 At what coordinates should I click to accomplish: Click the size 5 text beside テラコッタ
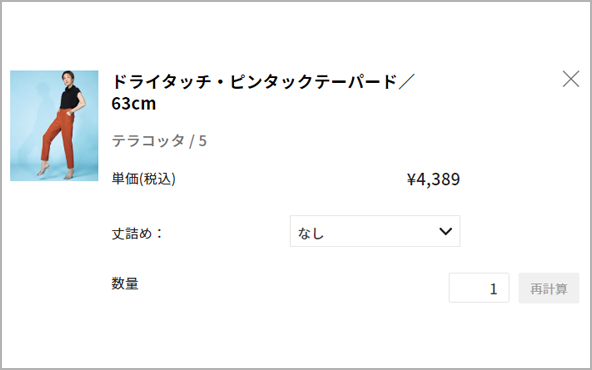[203, 141]
